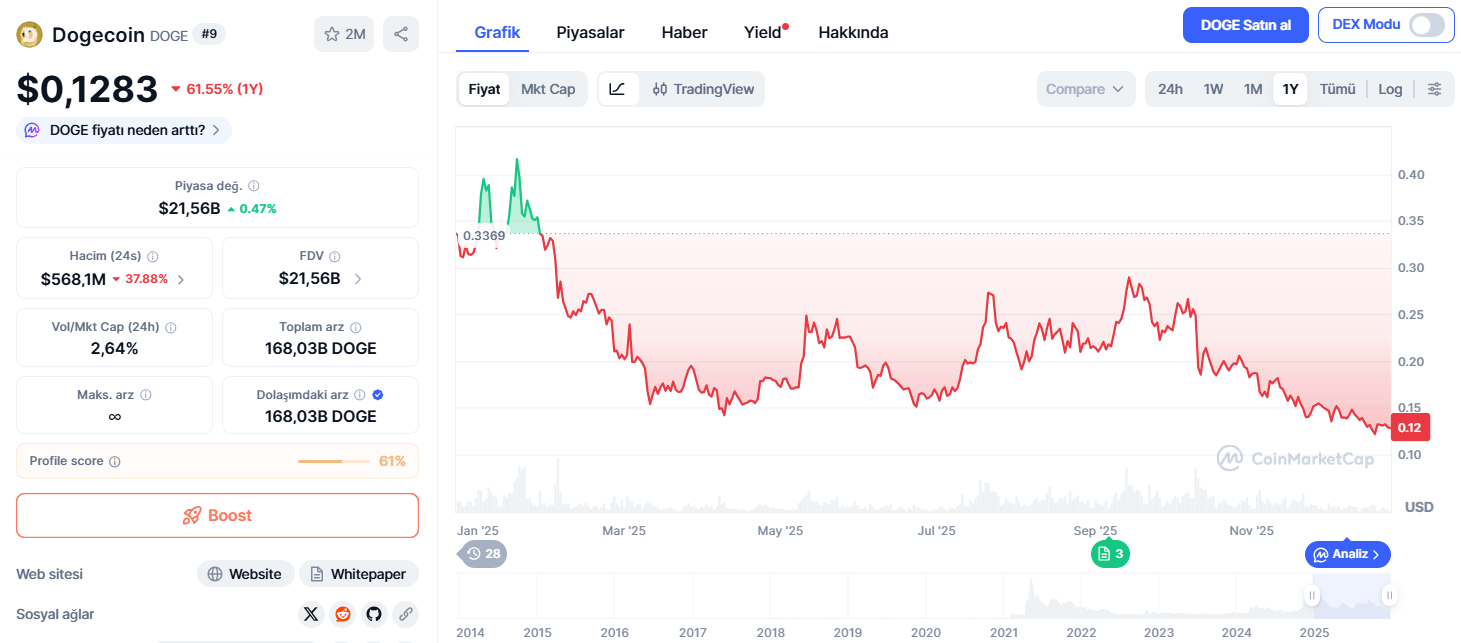Click info icon beside Maks. arz
Screen dimensions: 1461x643
(x=146, y=395)
